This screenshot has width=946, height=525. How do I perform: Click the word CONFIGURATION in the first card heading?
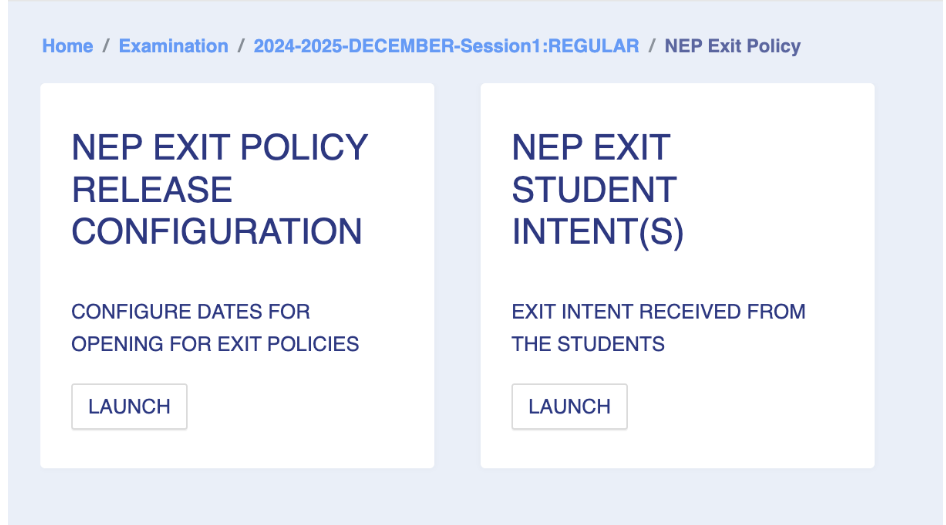[217, 231]
